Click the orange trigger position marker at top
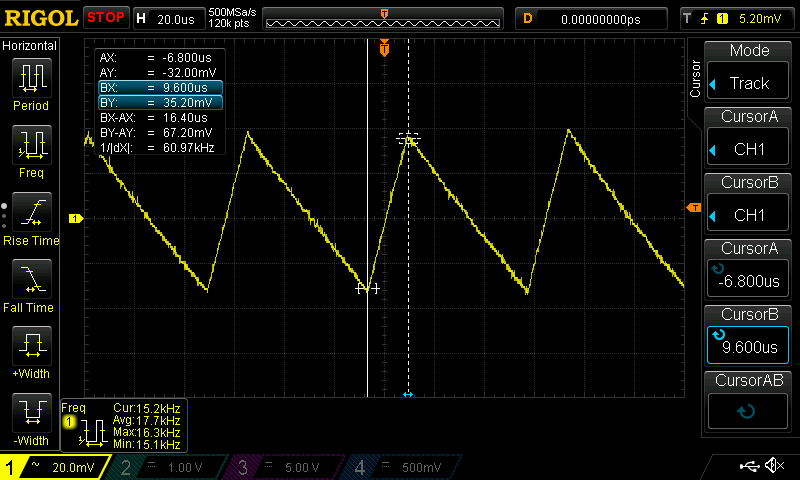The image size is (800, 480). [x=384, y=48]
